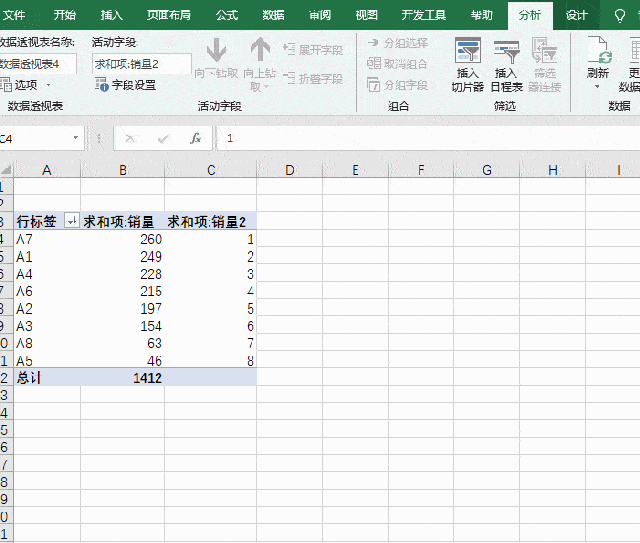Viewport: 640px width, 543px height.
Task: Open the row labels filter dropdown
Action: click(71, 221)
